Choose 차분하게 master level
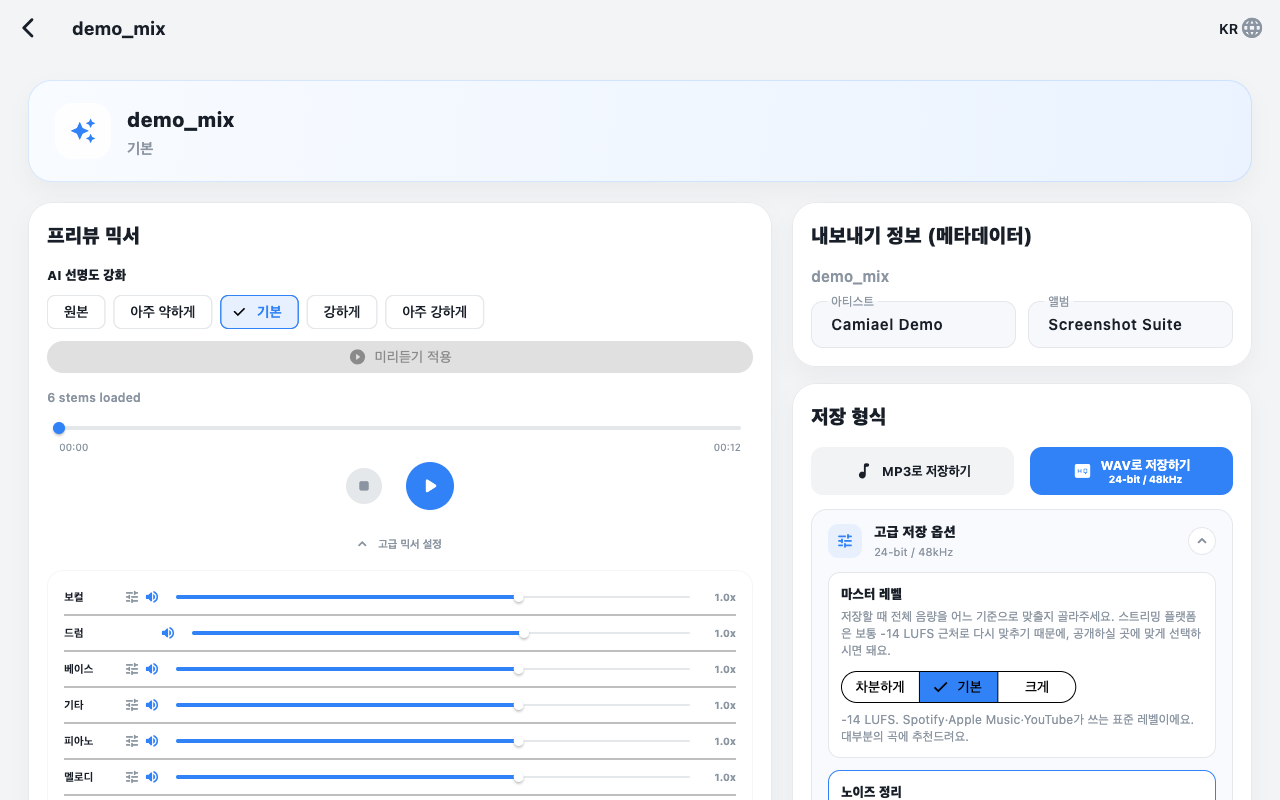The image size is (1280, 800). [880, 687]
